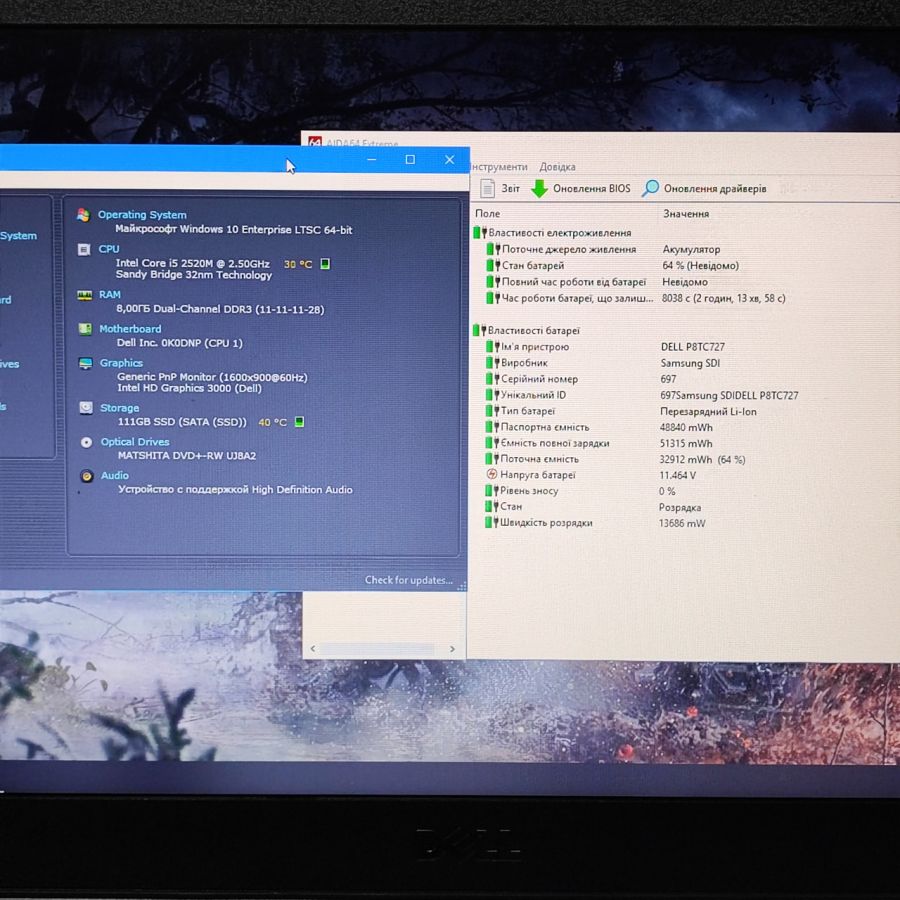The height and width of the screenshot is (900, 900).
Task: Click the battery voltage lightning icon
Action: (491, 474)
